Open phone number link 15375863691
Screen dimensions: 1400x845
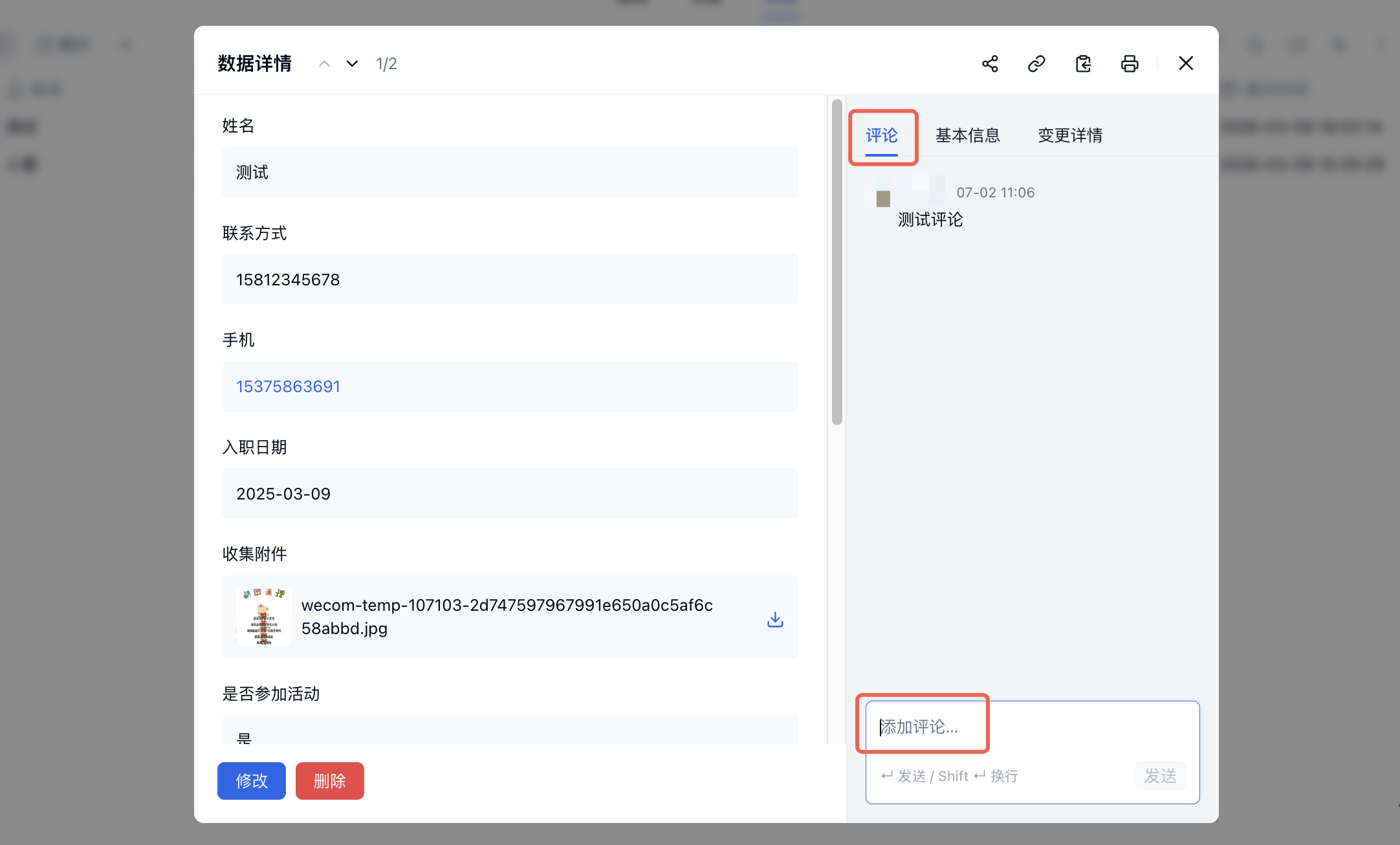point(288,386)
